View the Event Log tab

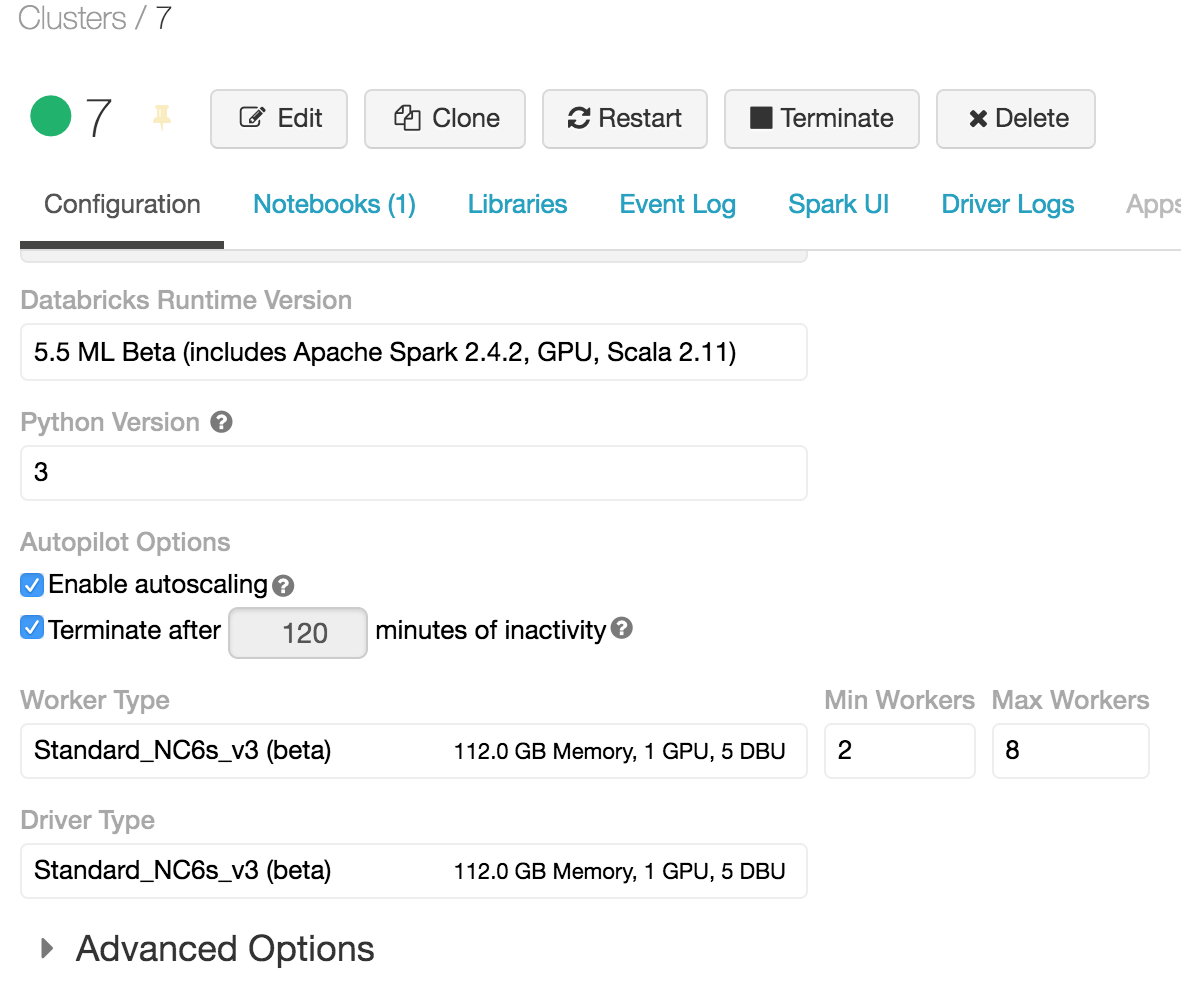pyautogui.click(x=678, y=204)
